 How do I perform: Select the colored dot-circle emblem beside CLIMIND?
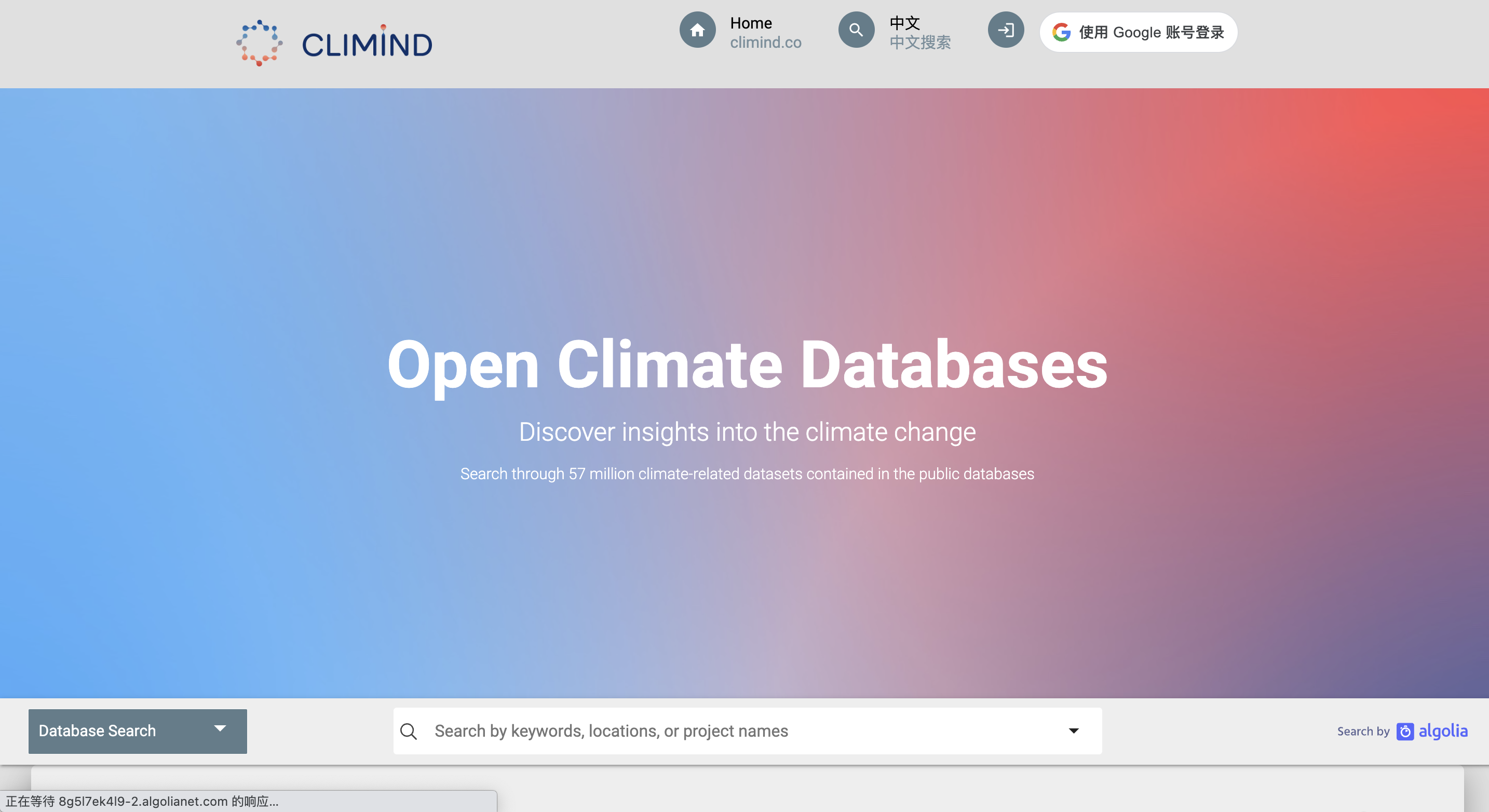point(260,43)
